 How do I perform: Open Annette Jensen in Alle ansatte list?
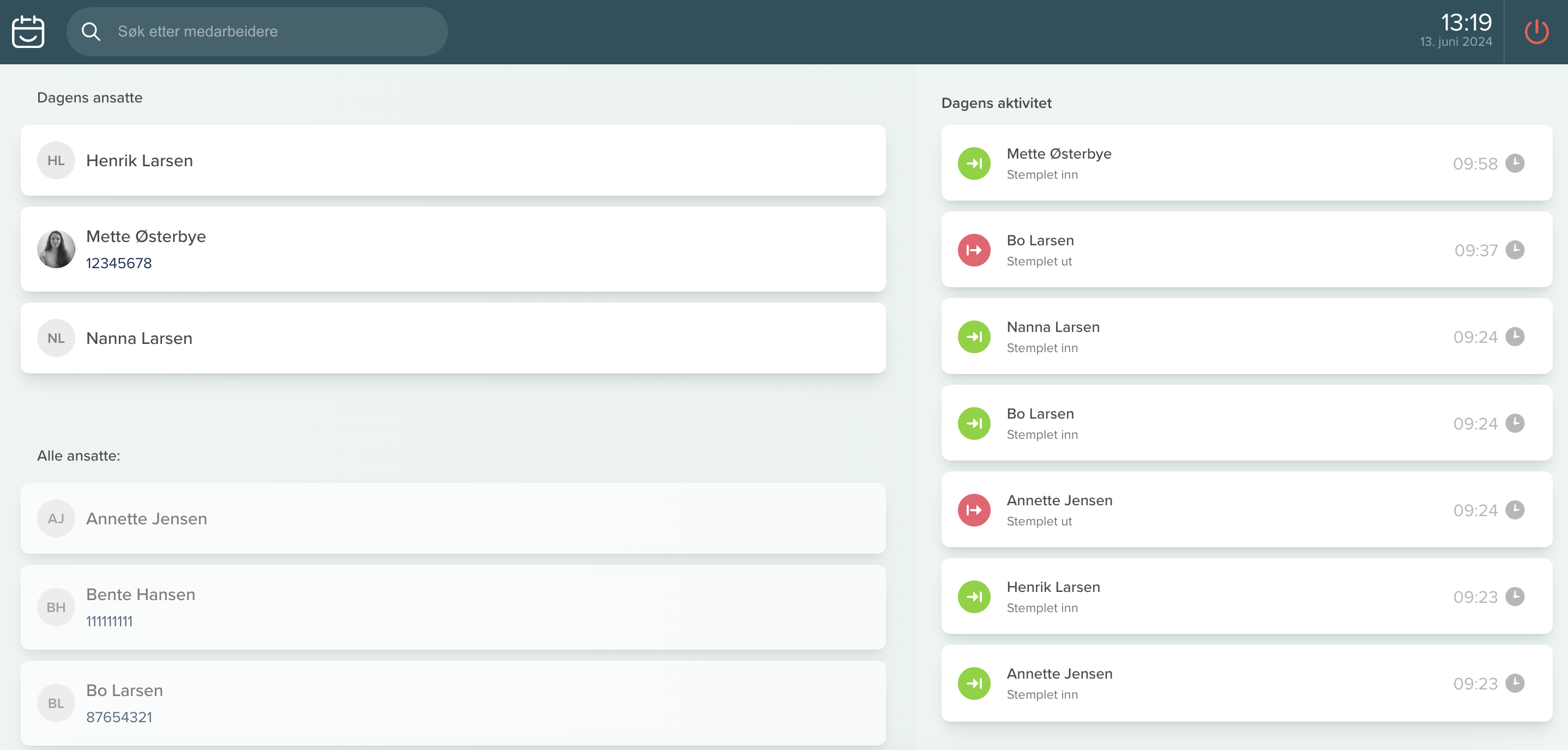453,518
